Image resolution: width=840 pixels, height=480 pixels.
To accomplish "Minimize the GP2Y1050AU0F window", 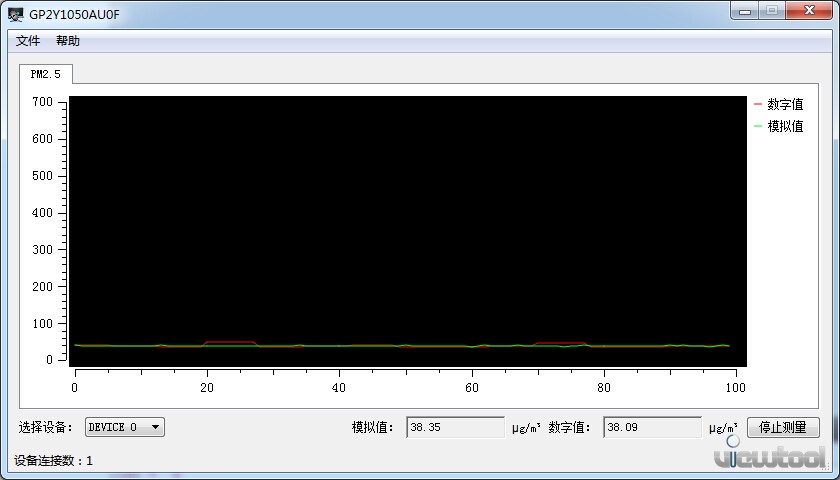I will [x=745, y=10].
